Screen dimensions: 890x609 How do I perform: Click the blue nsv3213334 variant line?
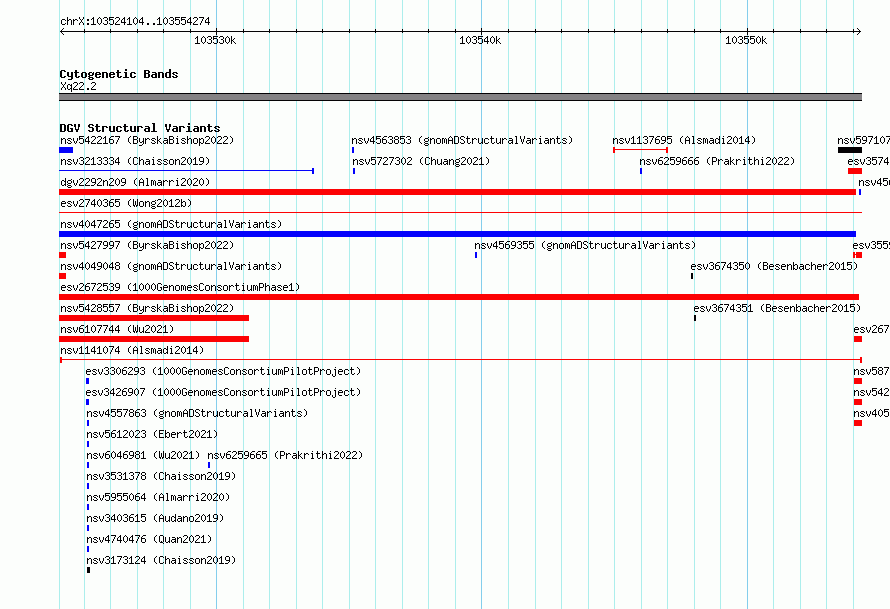186,170
